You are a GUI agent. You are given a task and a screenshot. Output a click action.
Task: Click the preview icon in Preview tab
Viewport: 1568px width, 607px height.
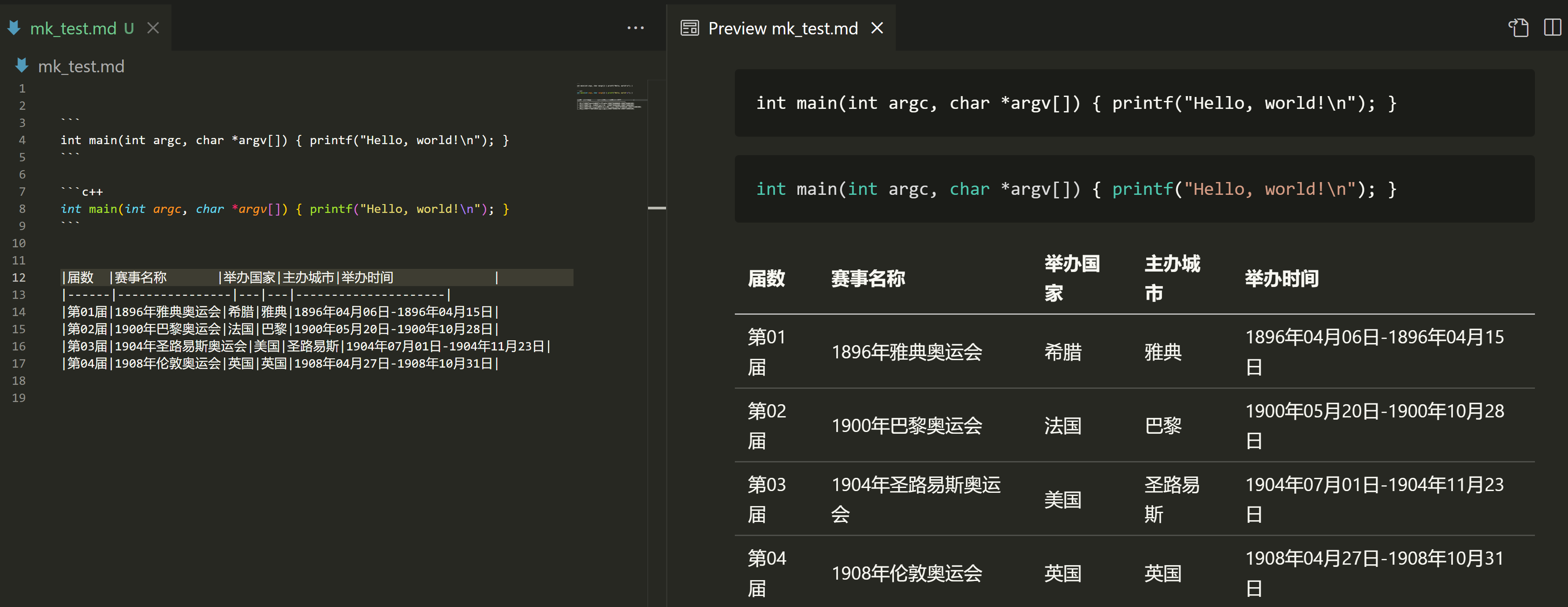click(689, 28)
